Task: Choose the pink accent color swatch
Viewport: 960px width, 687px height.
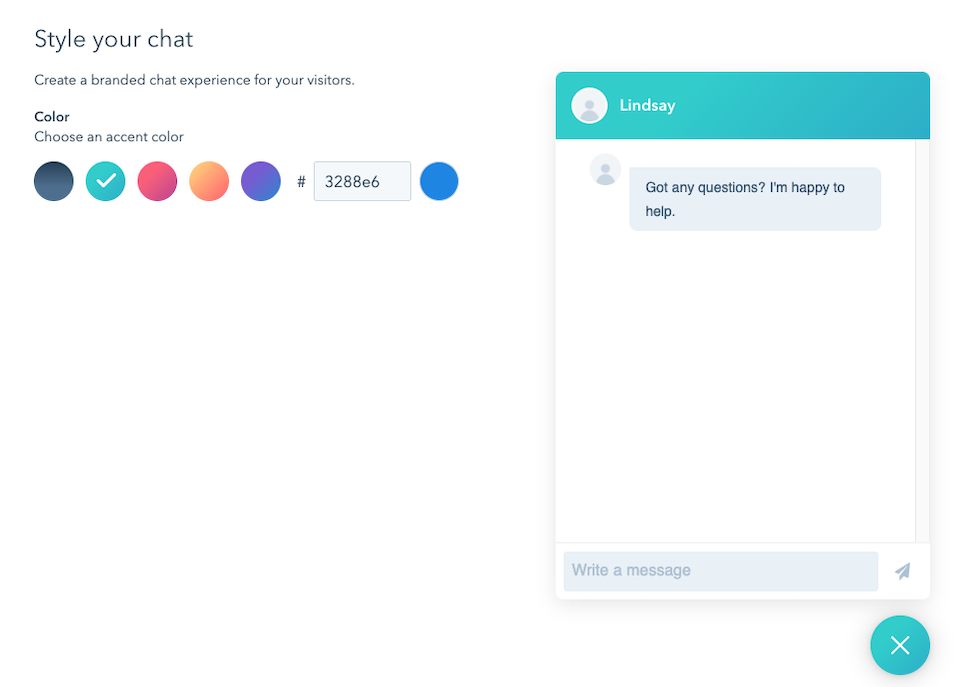Action: 157,182
